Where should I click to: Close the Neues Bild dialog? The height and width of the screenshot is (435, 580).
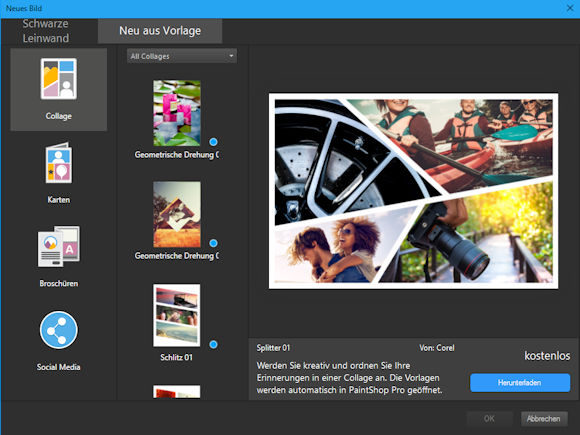(570, 8)
